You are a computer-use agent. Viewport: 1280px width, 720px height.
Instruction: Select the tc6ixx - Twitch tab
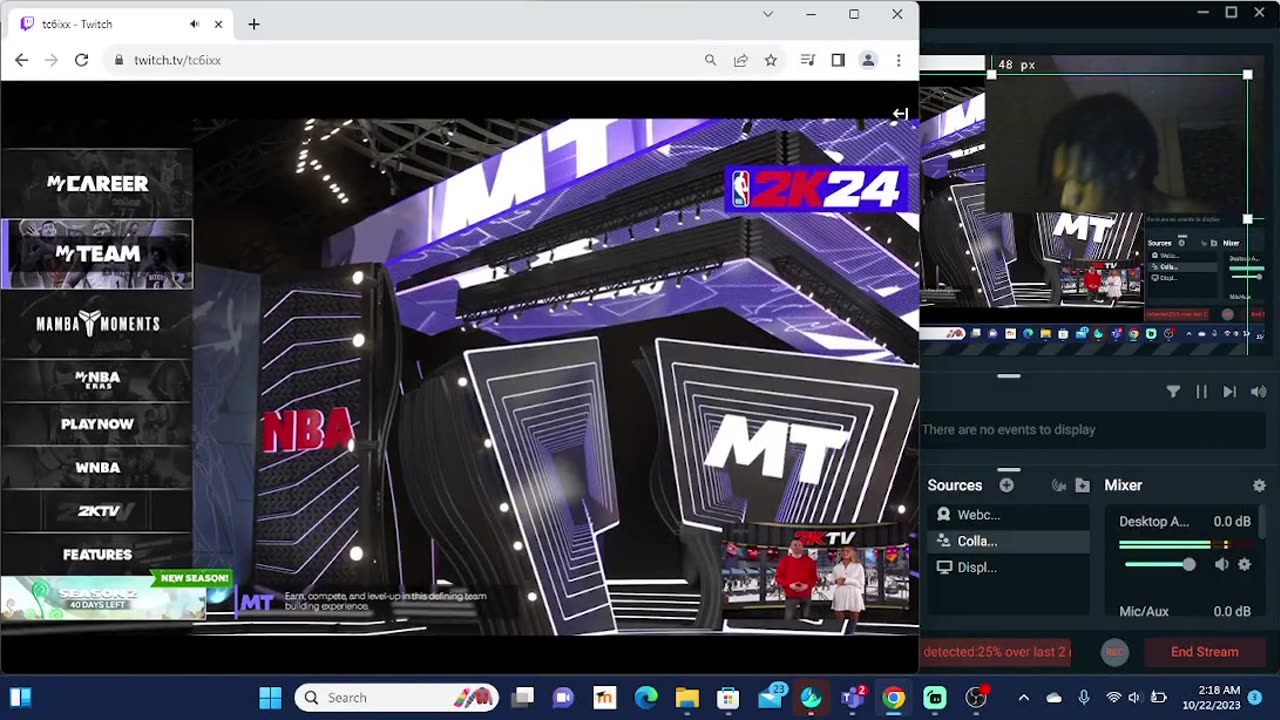(120, 24)
